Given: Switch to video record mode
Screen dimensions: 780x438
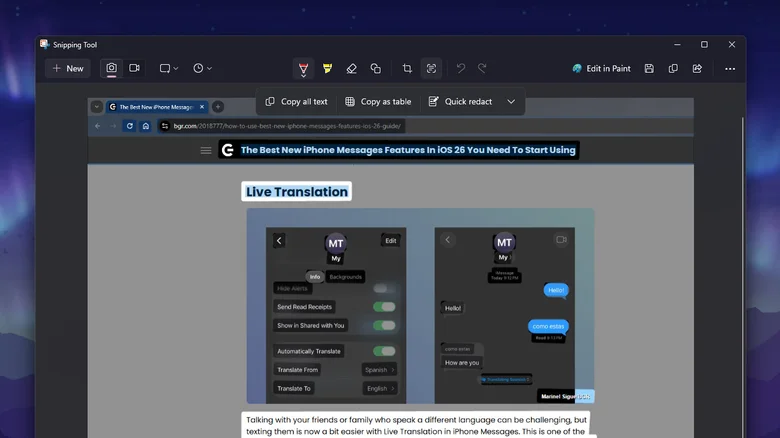Looking at the screenshot, I should point(135,68).
